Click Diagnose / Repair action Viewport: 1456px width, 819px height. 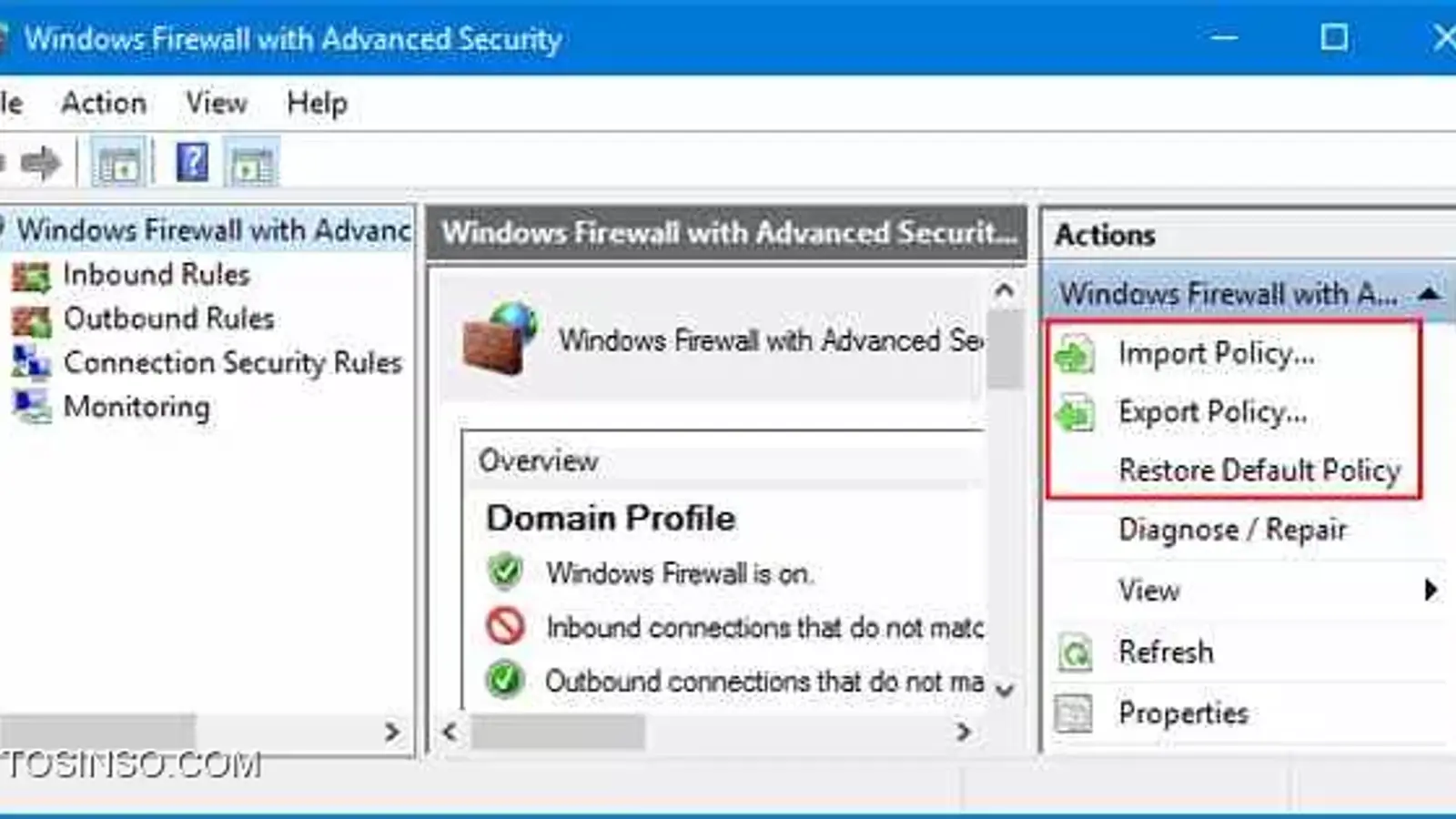1232,530
